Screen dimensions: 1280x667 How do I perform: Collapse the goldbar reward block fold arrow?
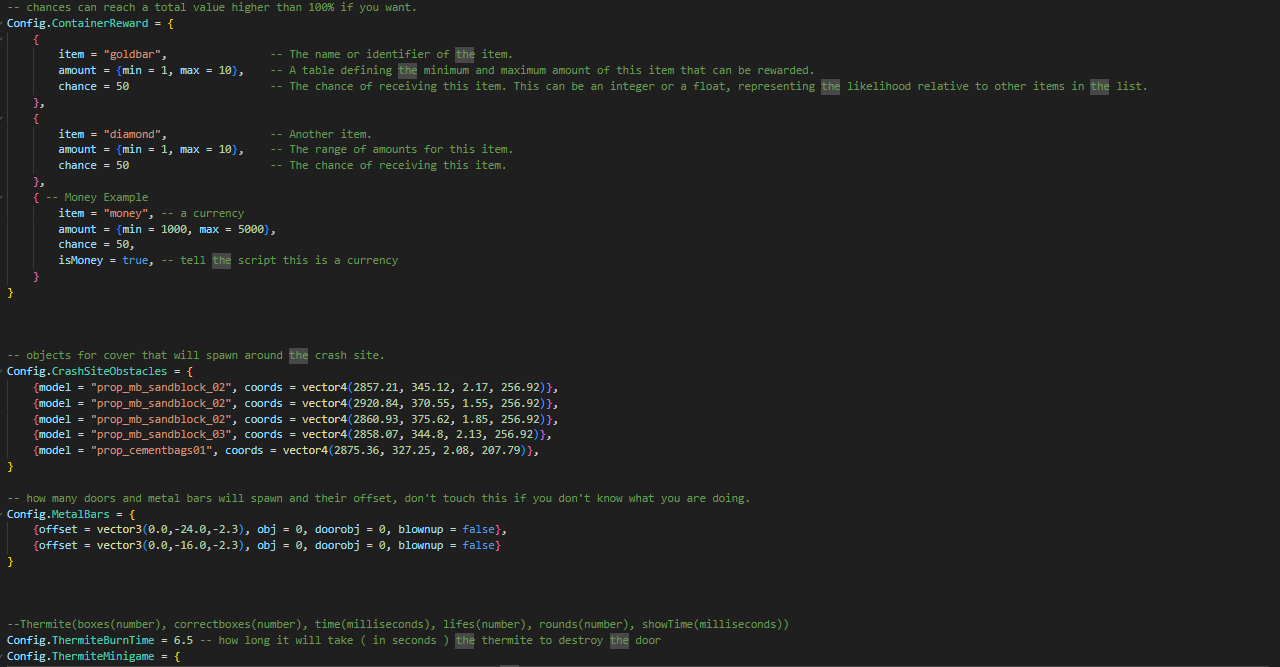(x=3, y=39)
